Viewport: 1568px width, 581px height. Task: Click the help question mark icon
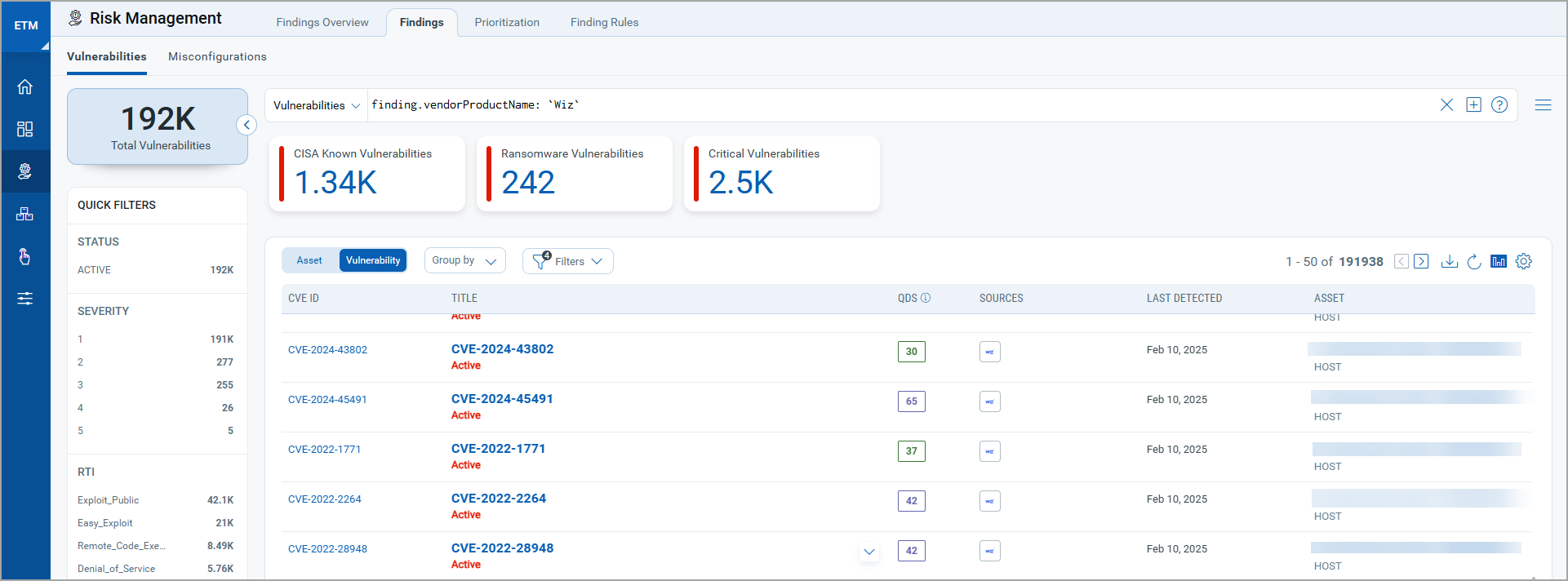tap(1499, 104)
